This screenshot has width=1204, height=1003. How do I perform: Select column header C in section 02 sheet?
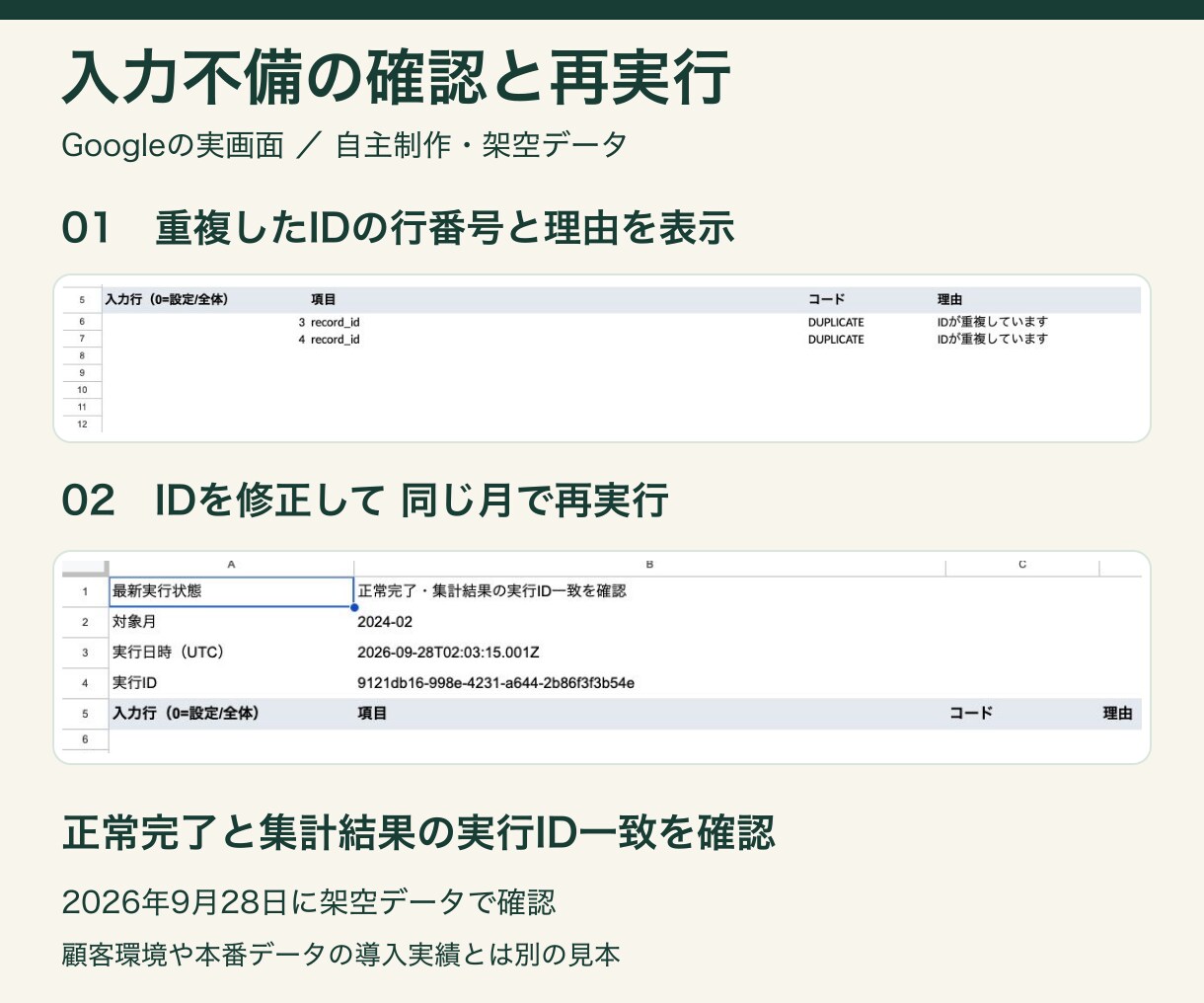1022,566
